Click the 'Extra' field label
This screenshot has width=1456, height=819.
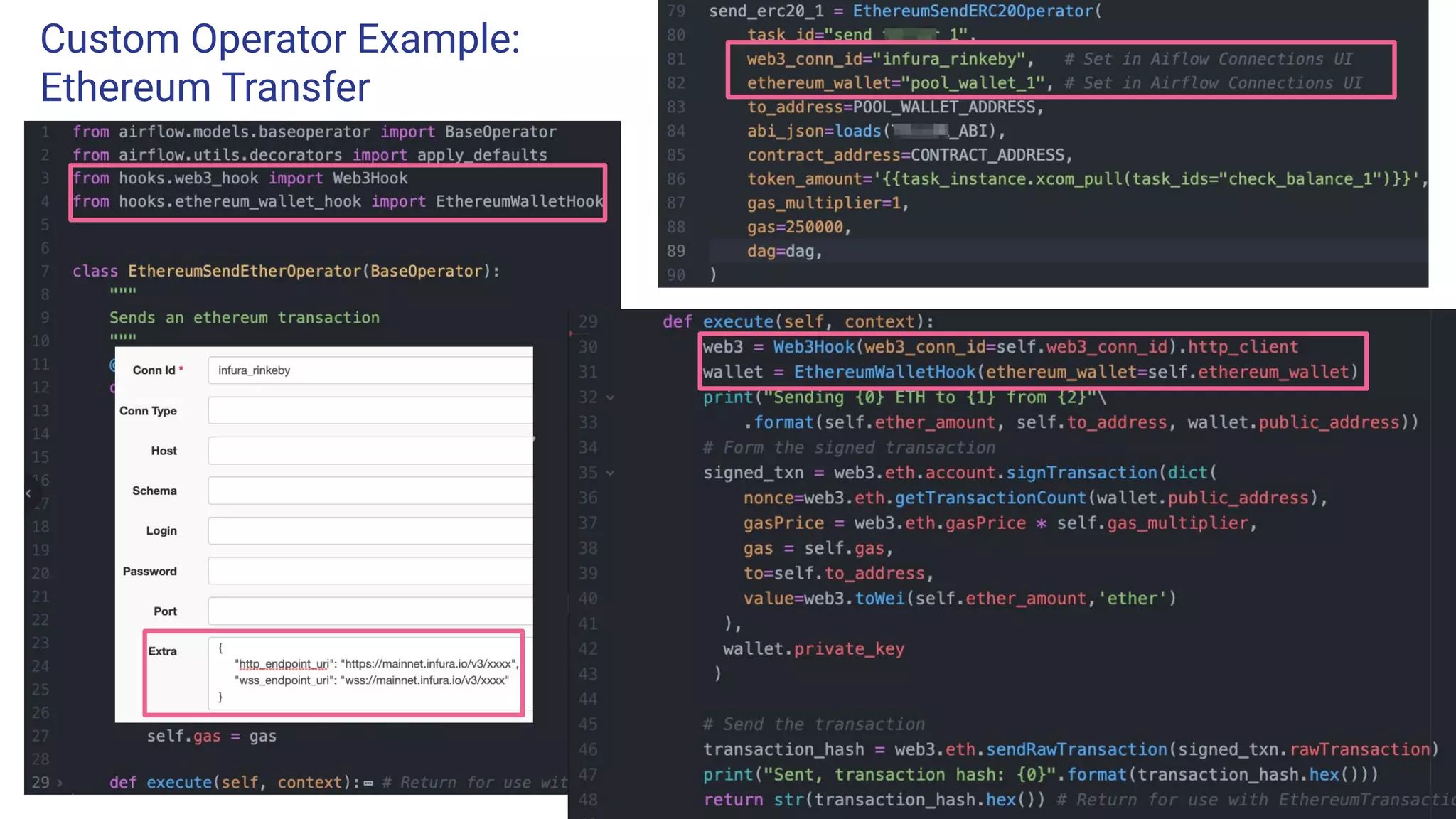pos(163,651)
